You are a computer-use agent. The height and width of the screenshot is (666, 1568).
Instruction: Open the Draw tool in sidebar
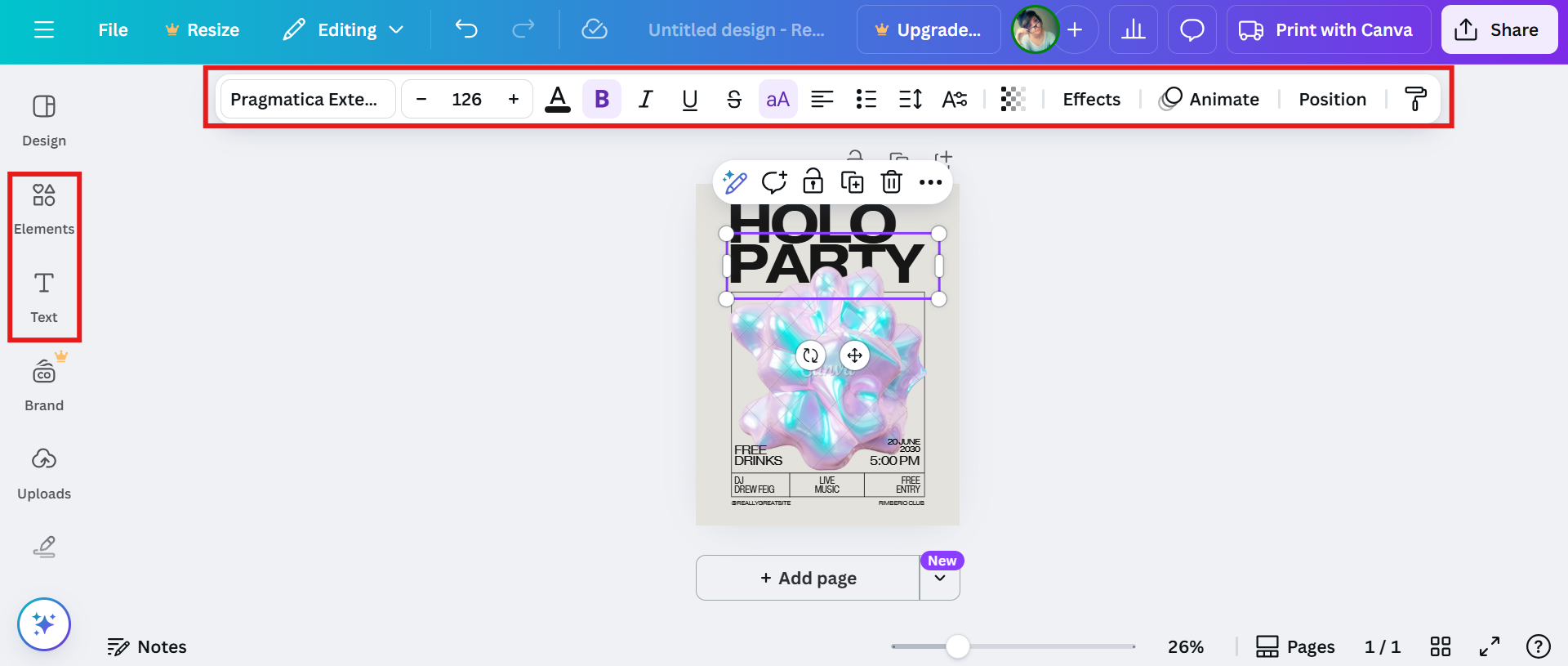(x=44, y=547)
